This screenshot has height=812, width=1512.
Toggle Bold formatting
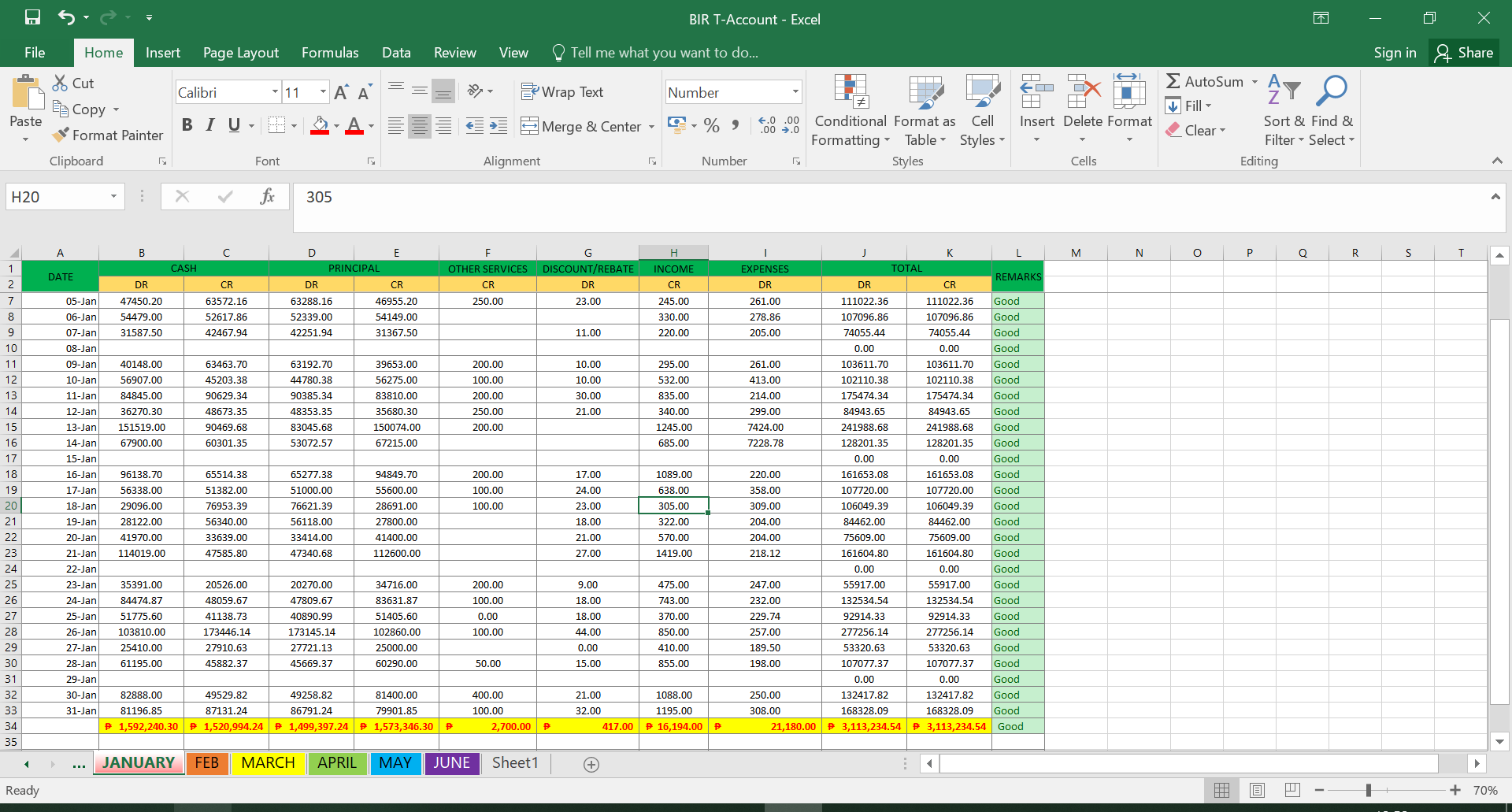187,125
